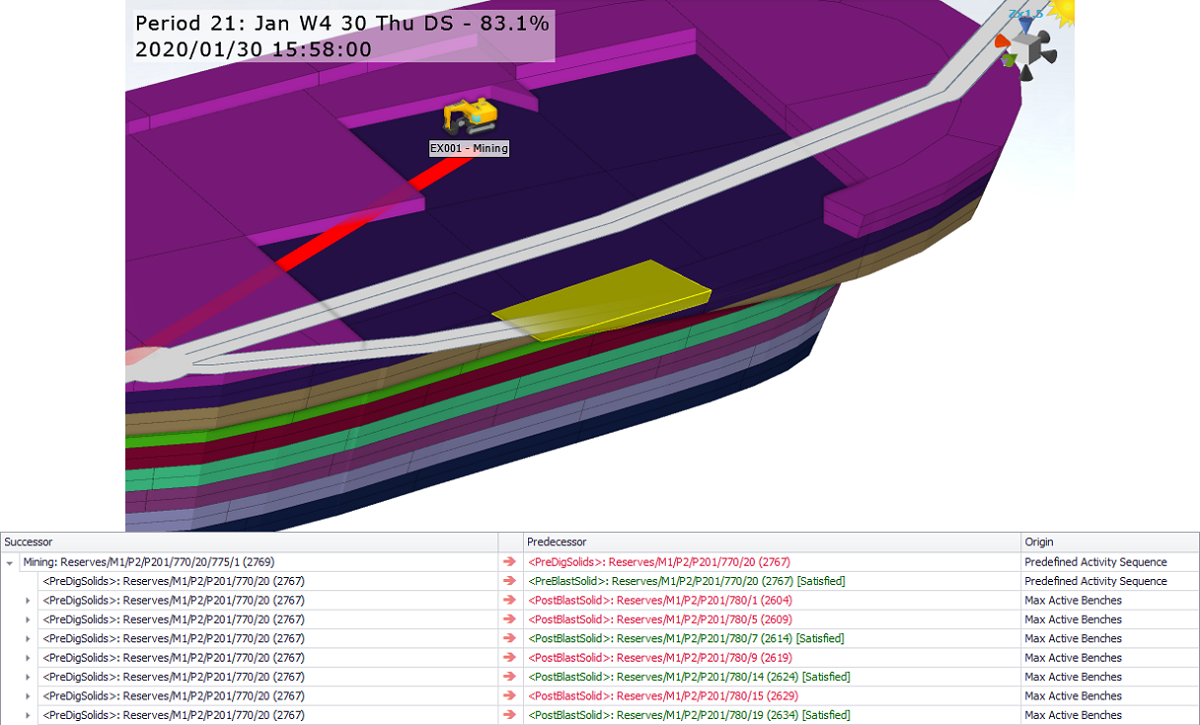The height and width of the screenshot is (725, 1200).
Task: Collapse the Mining Reserves 775/1 (2769) row
Action: [x=10, y=563]
